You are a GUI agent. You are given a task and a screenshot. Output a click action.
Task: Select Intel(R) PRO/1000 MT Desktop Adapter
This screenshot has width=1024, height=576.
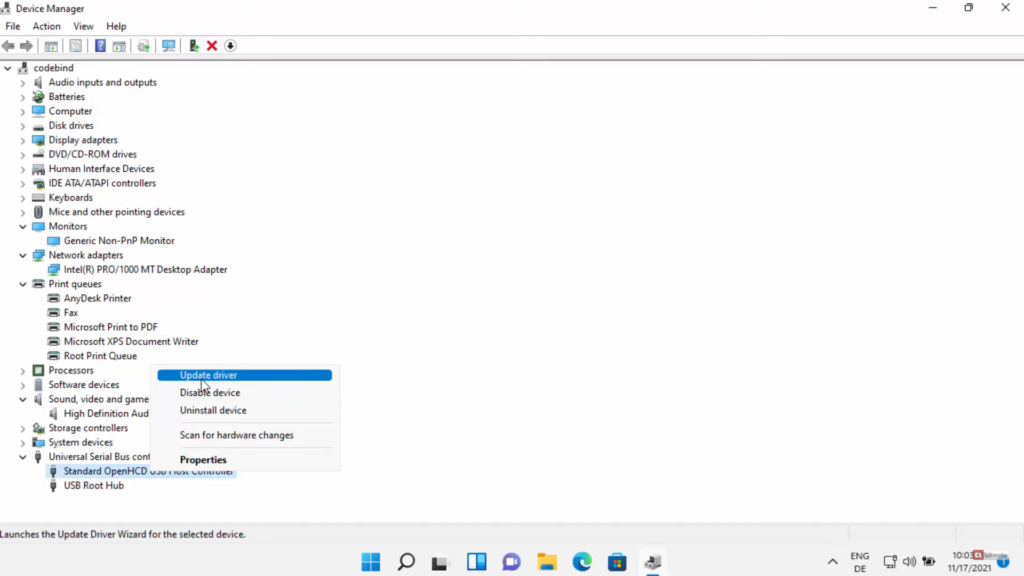click(146, 269)
